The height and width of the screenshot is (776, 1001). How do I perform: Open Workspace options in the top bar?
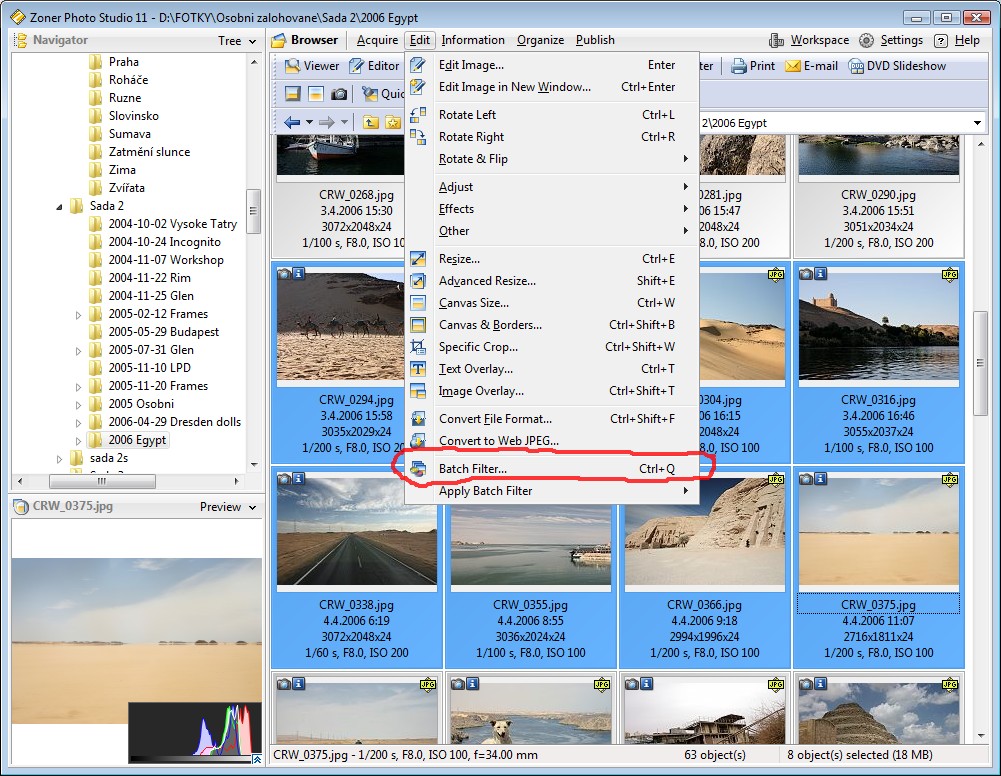(809, 40)
